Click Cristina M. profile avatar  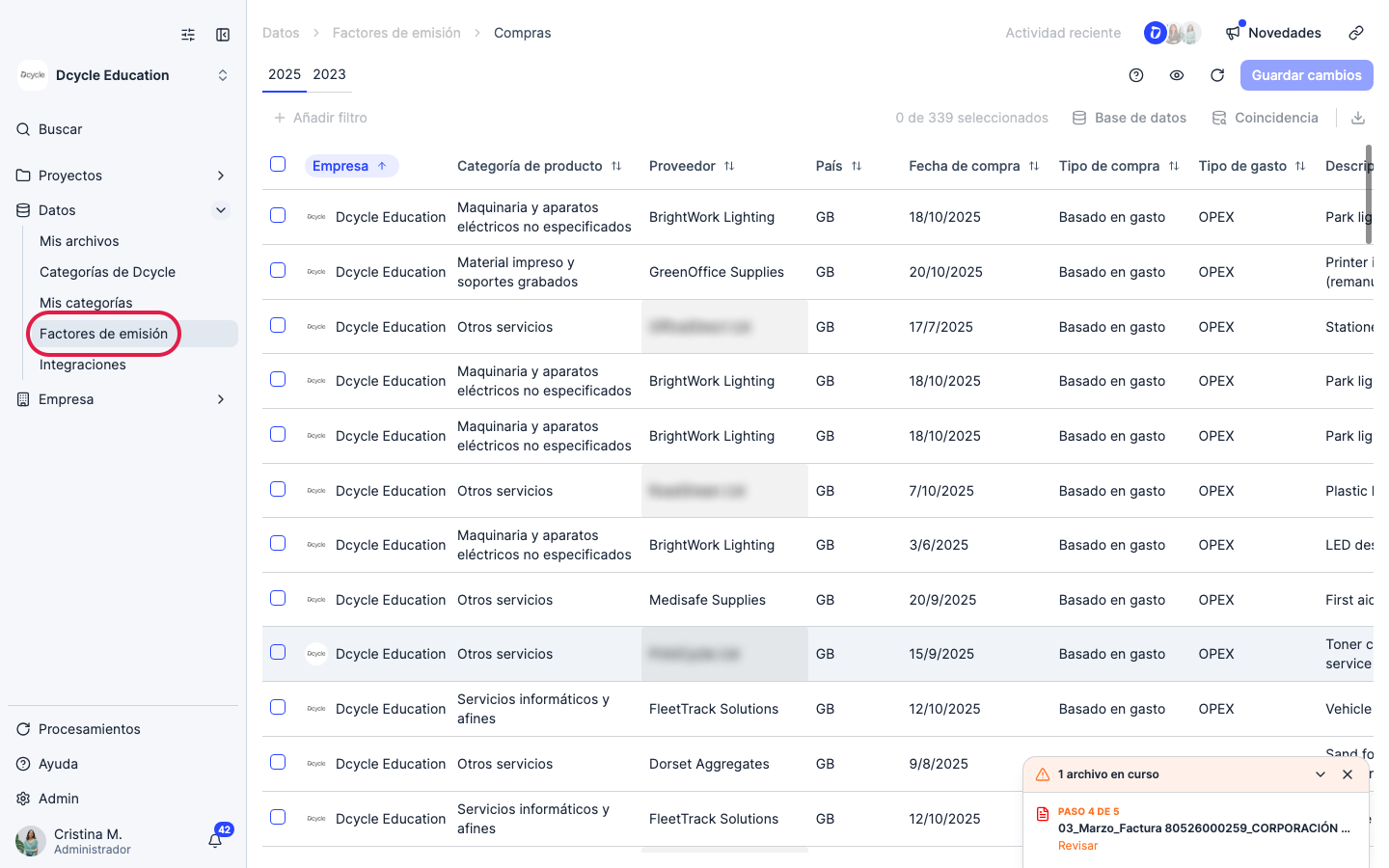click(31, 841)
